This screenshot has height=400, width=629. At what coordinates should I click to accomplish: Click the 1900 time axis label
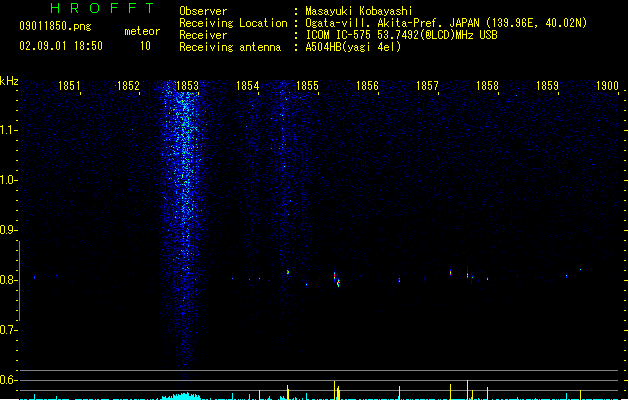pos(607,86)
